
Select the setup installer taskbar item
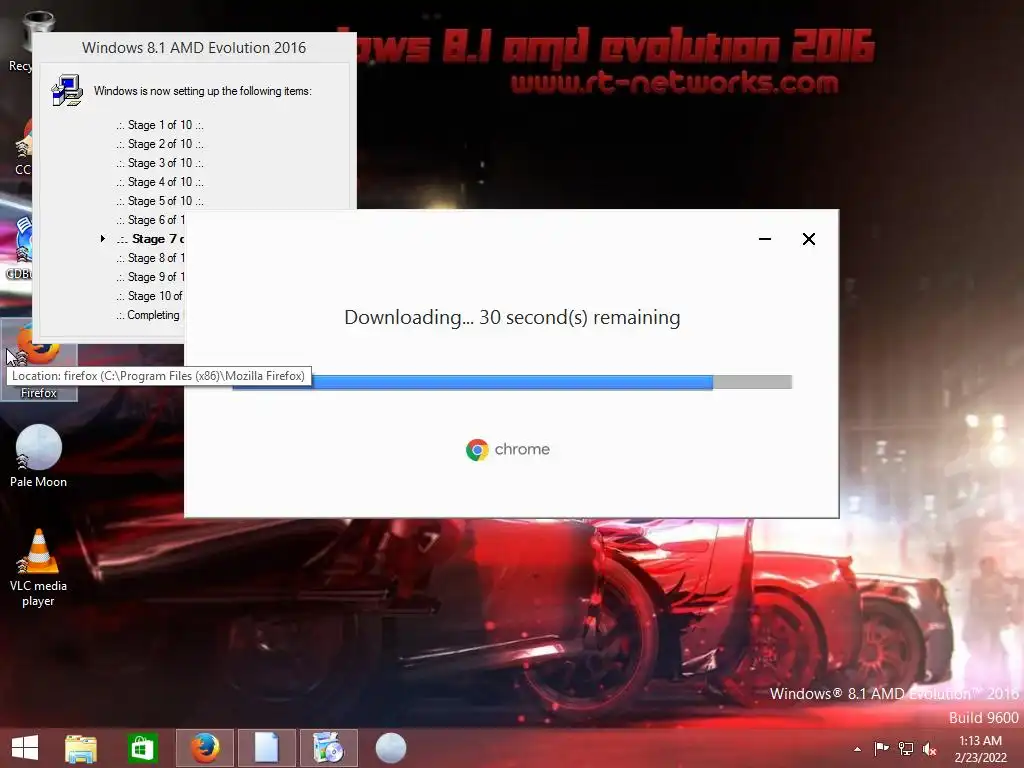click(328, 748)
